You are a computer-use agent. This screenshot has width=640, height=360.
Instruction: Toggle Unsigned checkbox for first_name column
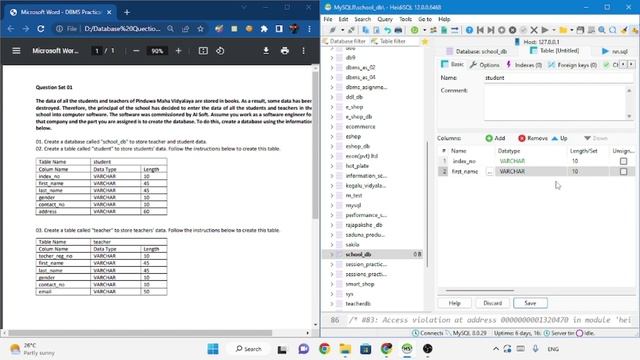(x=623, y=172)
